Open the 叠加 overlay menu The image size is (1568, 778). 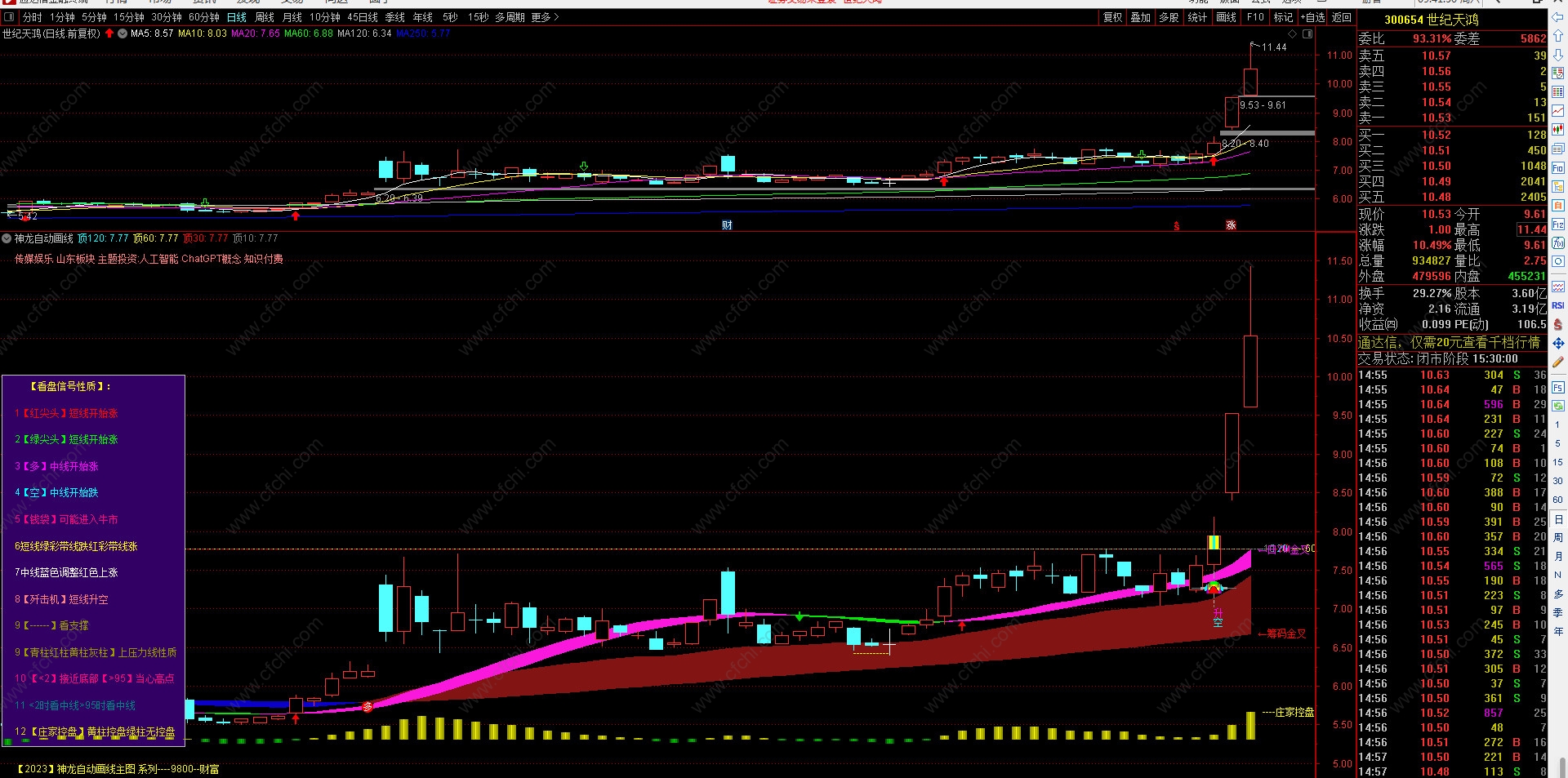pos(1141,17)
